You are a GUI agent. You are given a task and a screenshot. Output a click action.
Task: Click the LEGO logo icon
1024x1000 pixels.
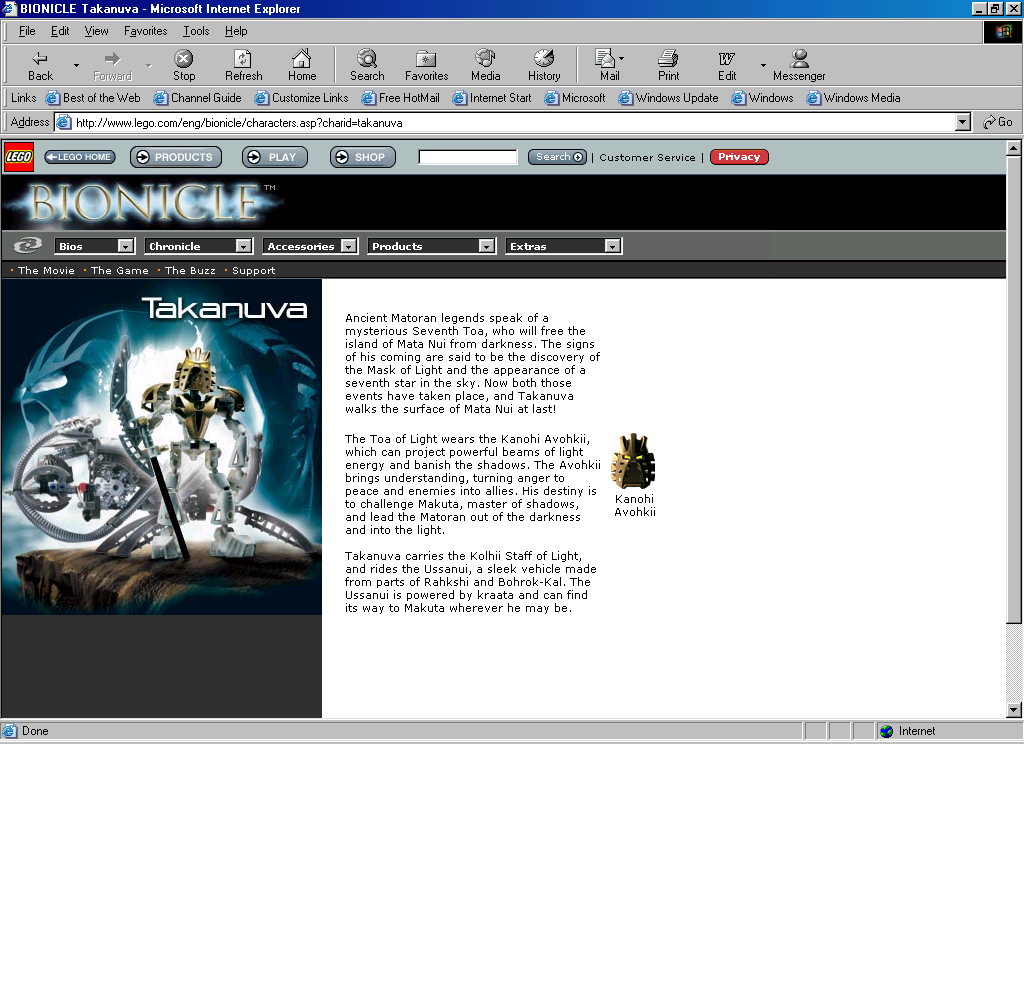click(x=18, y=157)
